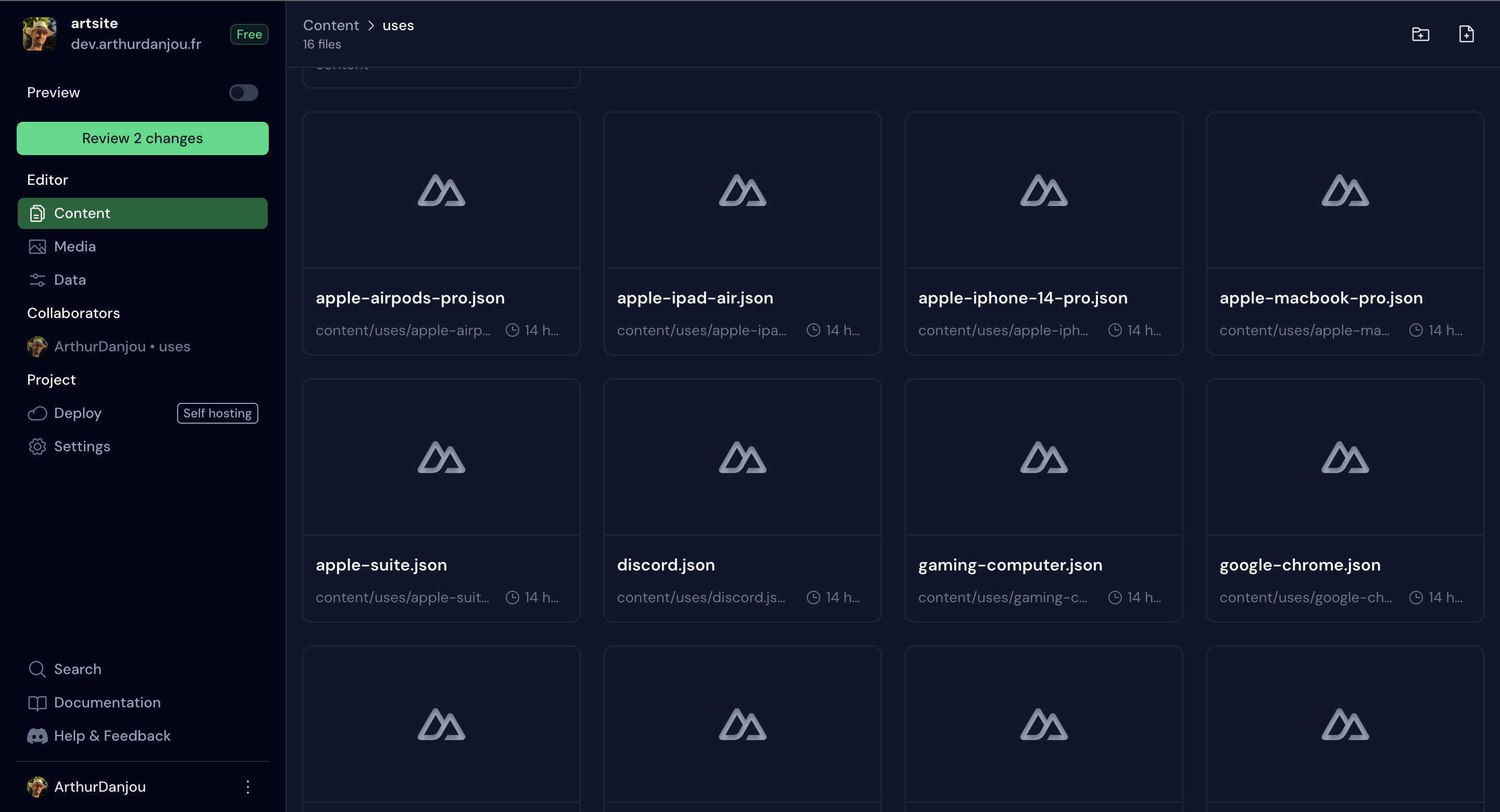Viewport: 1500px width, 812px height.
Task: Open the apple-airpods-pro.json file card
Action: (x=441, y=233)
